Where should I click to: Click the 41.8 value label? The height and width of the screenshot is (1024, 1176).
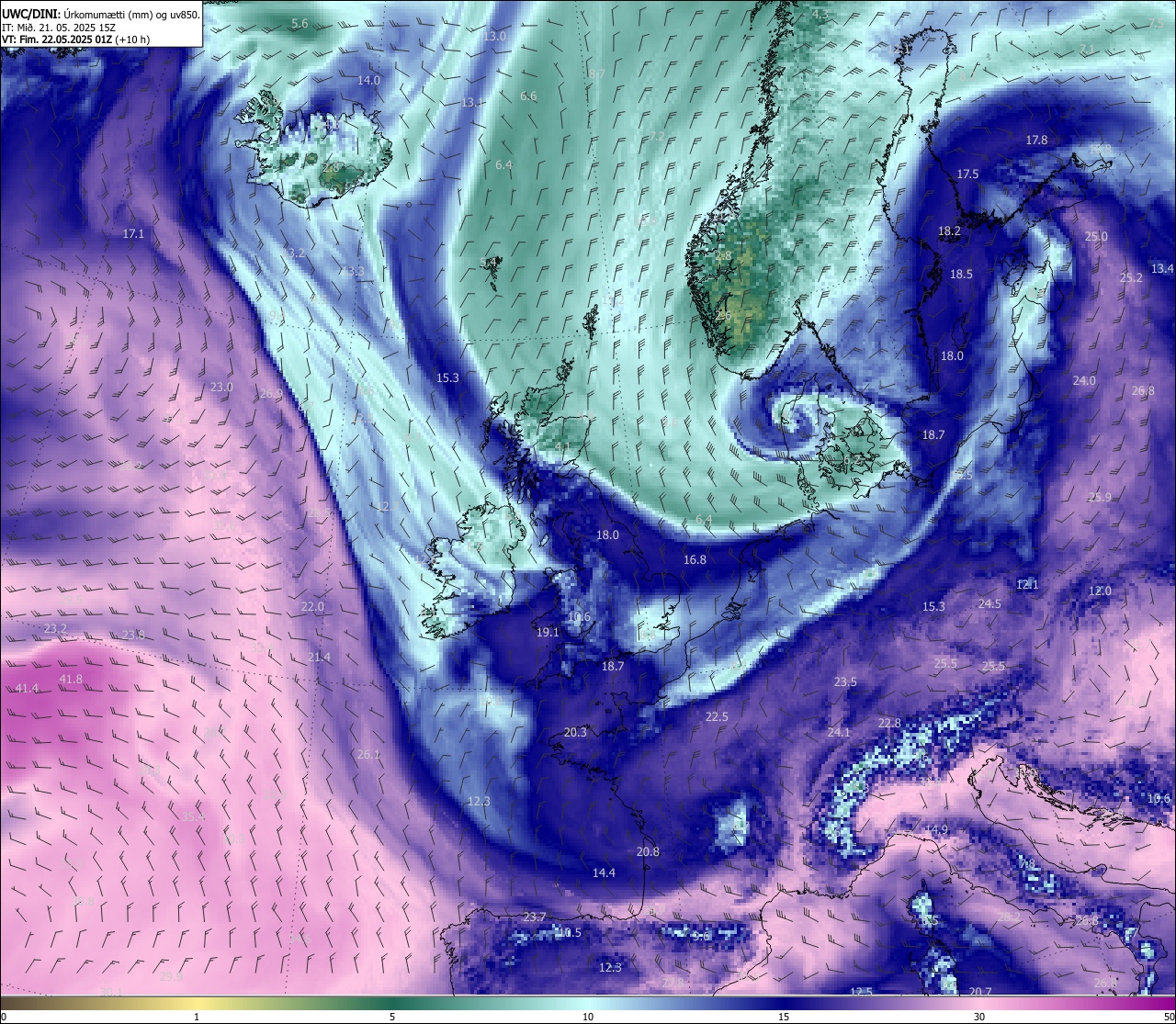pyautogui.click(x=71, y=679)
